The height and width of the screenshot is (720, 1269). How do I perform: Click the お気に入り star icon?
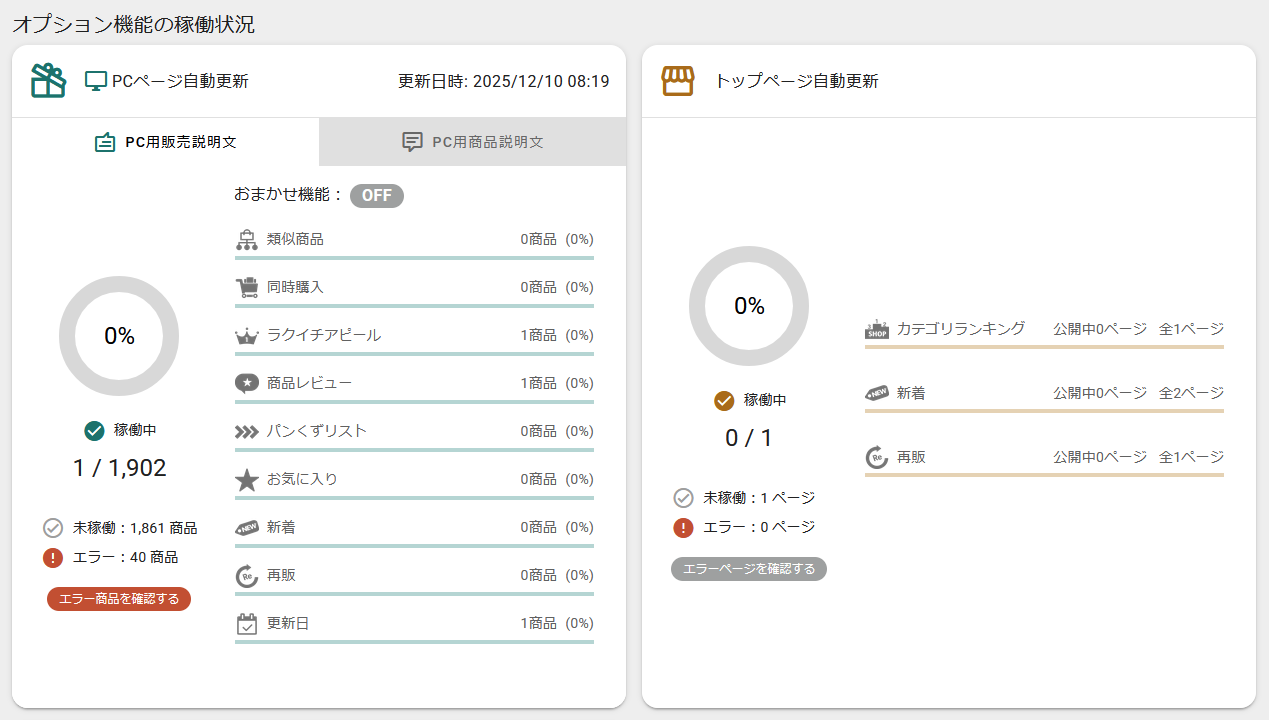247,480
